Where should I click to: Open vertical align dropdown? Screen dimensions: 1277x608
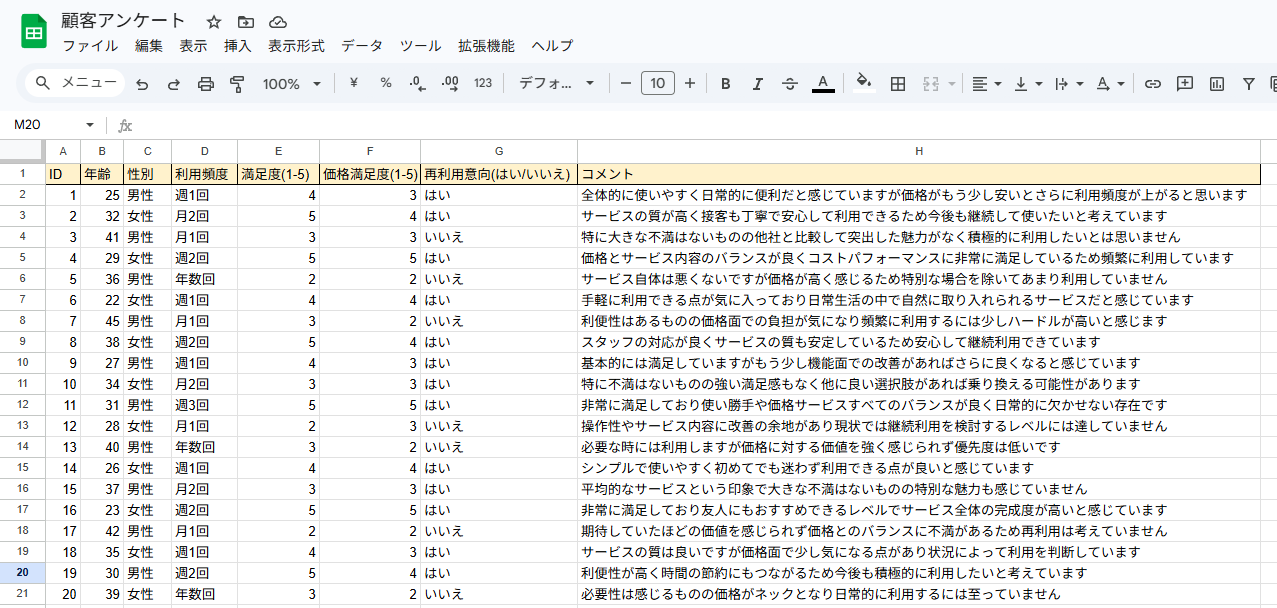coord(1028,84)
